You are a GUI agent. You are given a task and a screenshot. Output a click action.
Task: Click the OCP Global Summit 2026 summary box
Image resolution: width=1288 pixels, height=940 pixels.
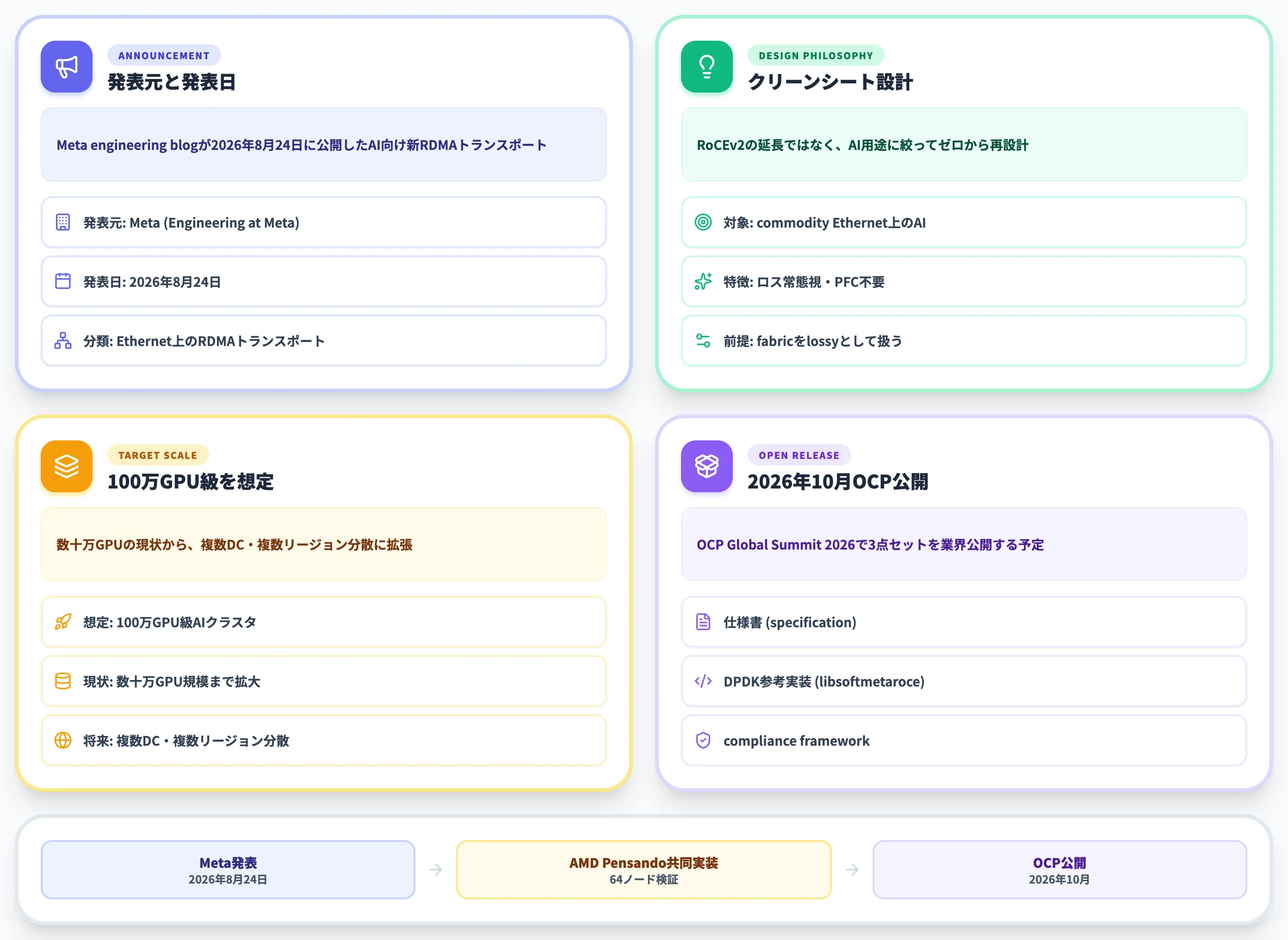tap(964, 544)
